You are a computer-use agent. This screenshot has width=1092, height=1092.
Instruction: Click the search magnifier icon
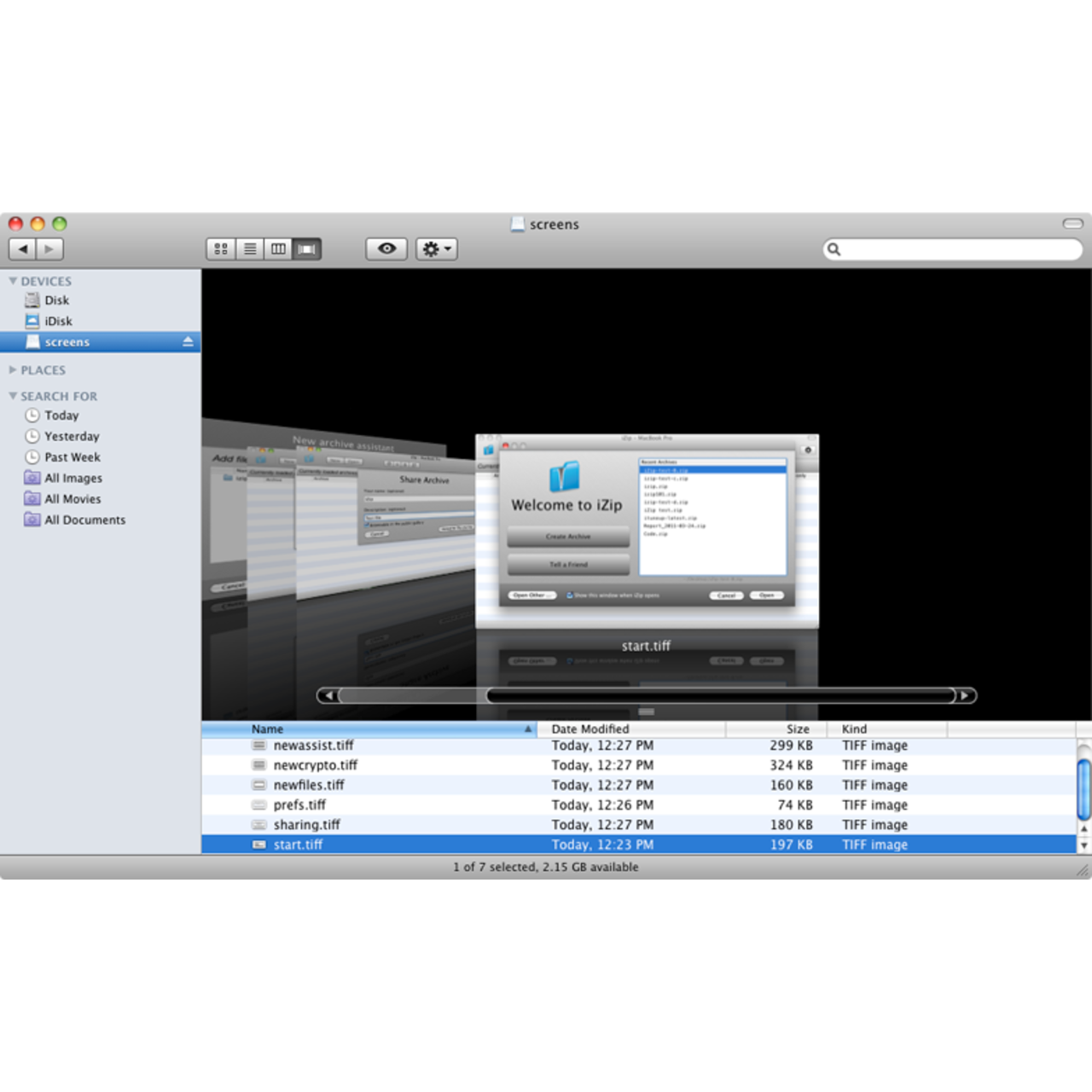coord(834,249)
